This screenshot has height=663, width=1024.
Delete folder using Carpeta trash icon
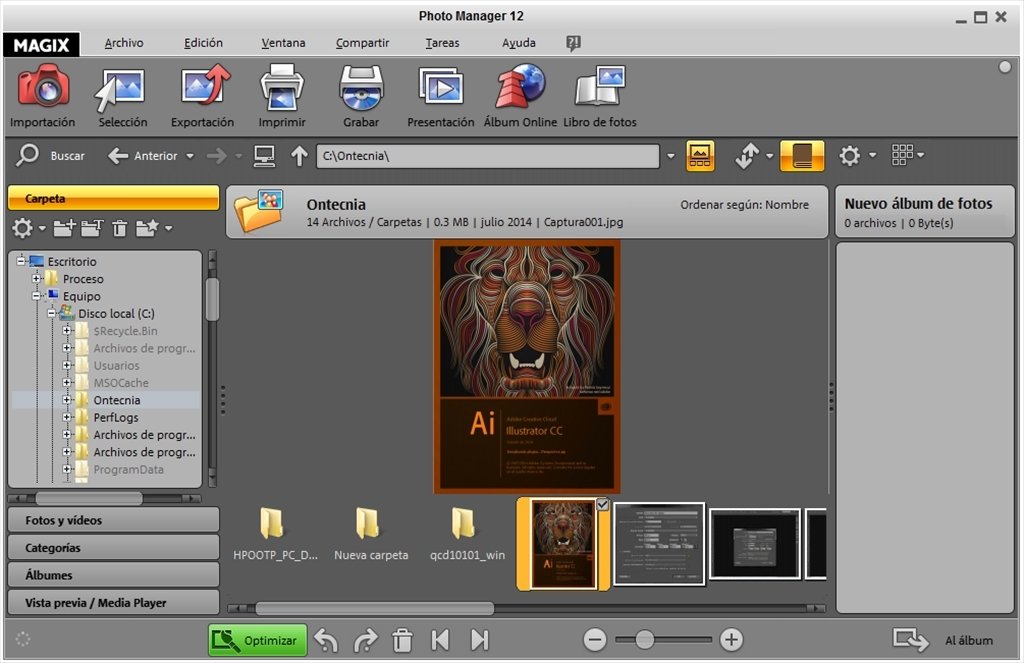click(x=120, y=228)
